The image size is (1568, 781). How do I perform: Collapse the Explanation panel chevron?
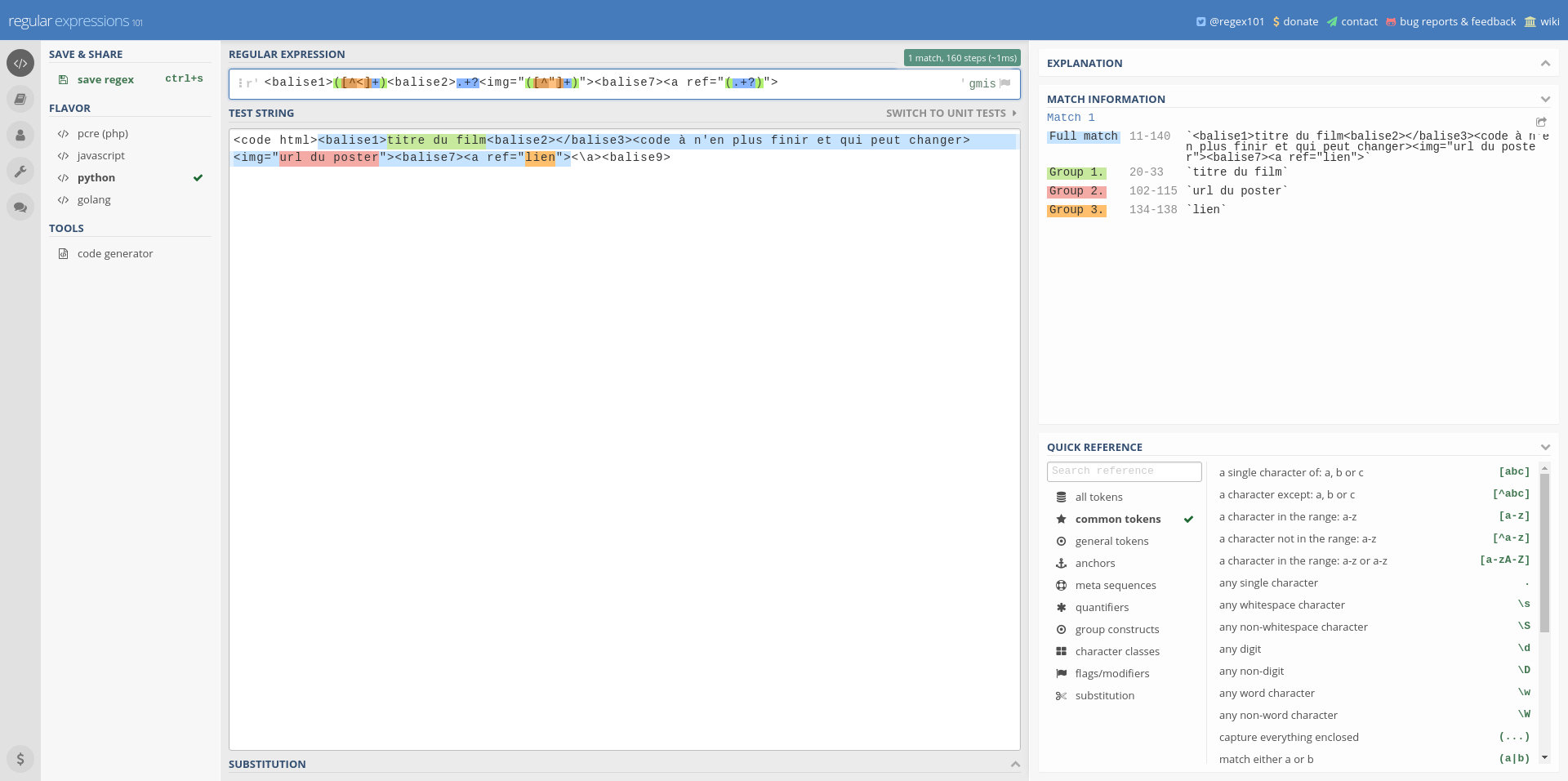coord(1545,63)
